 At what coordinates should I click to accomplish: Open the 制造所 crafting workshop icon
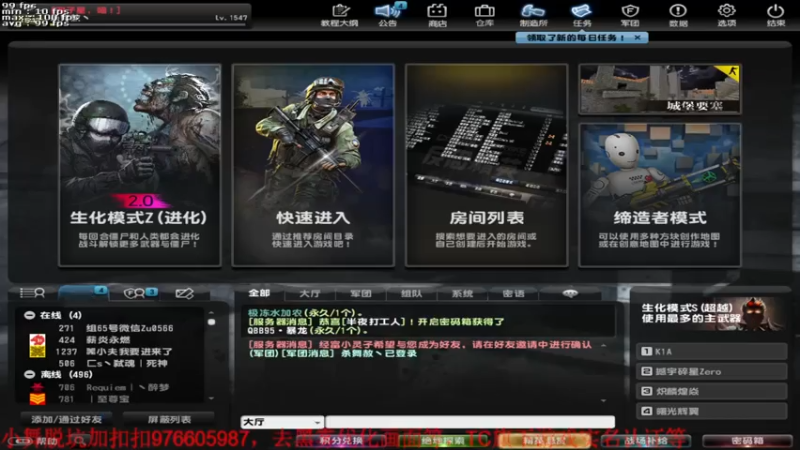coord(533,15)
